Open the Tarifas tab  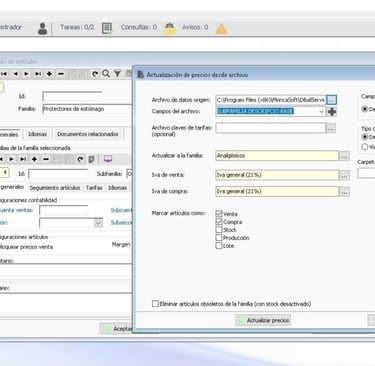[94, 188]
